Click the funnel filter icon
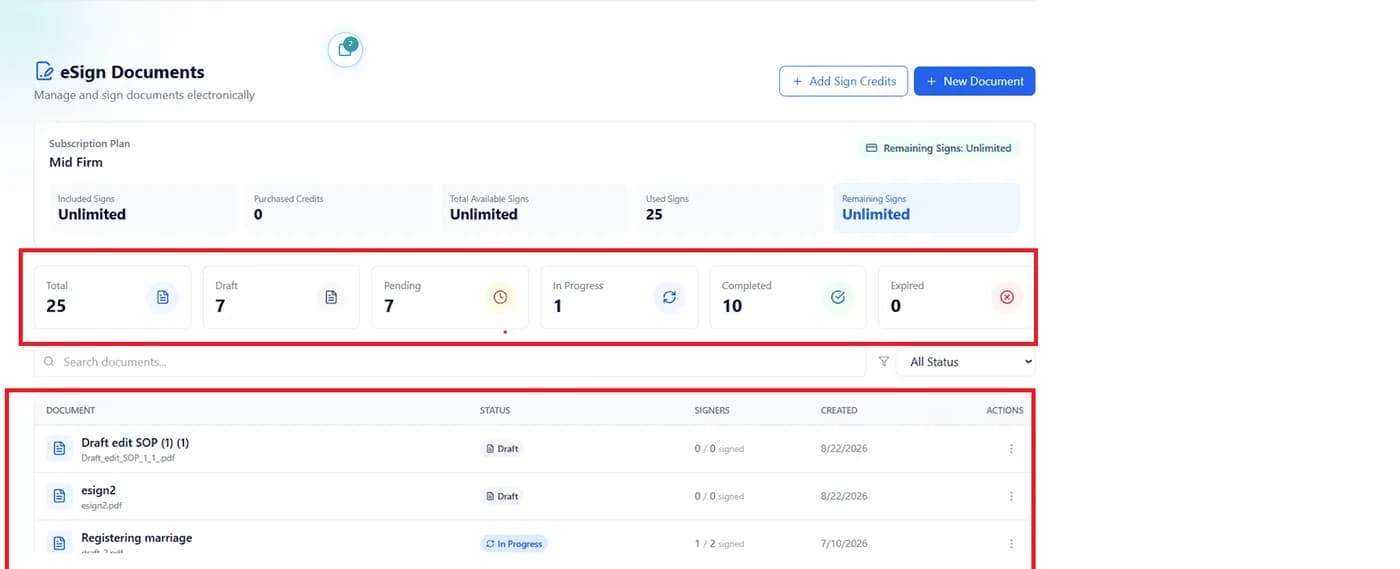This screenshot has height=569, width=1400. pyautogui.click(x=883, y=362)
